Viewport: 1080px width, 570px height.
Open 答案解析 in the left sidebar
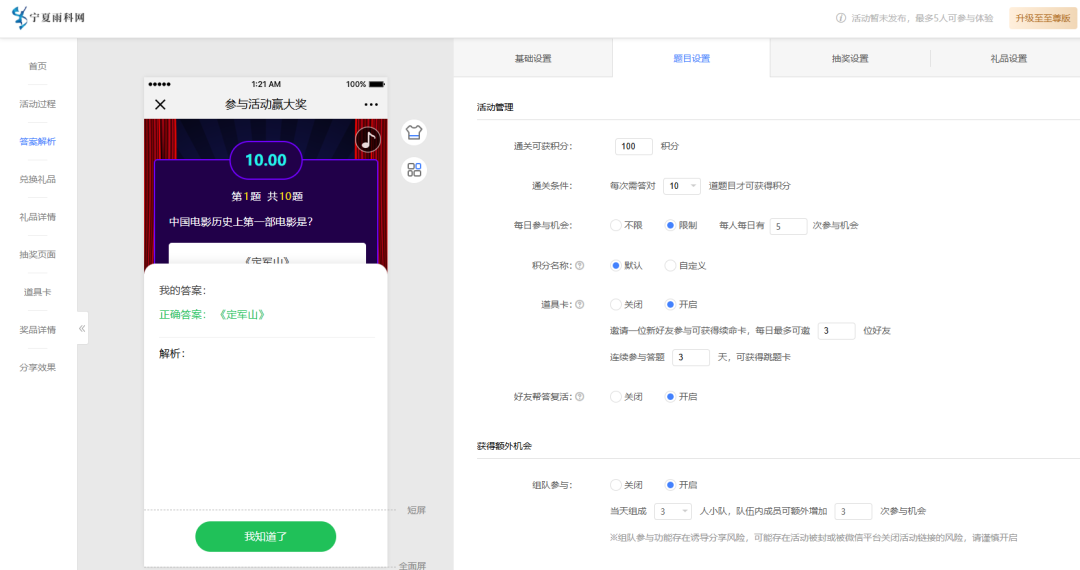(38, 142)
